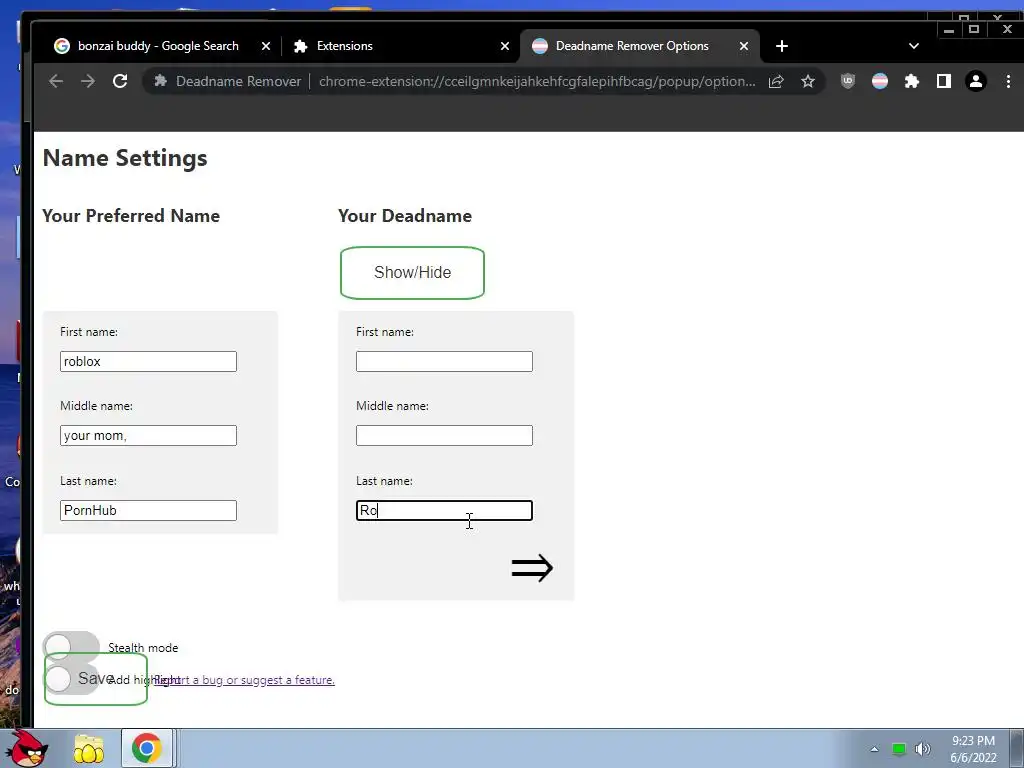Open the Report a bug or suggest a feature link
The image size is (1024, 768).
pyautogui.click(x=244, y=680)
